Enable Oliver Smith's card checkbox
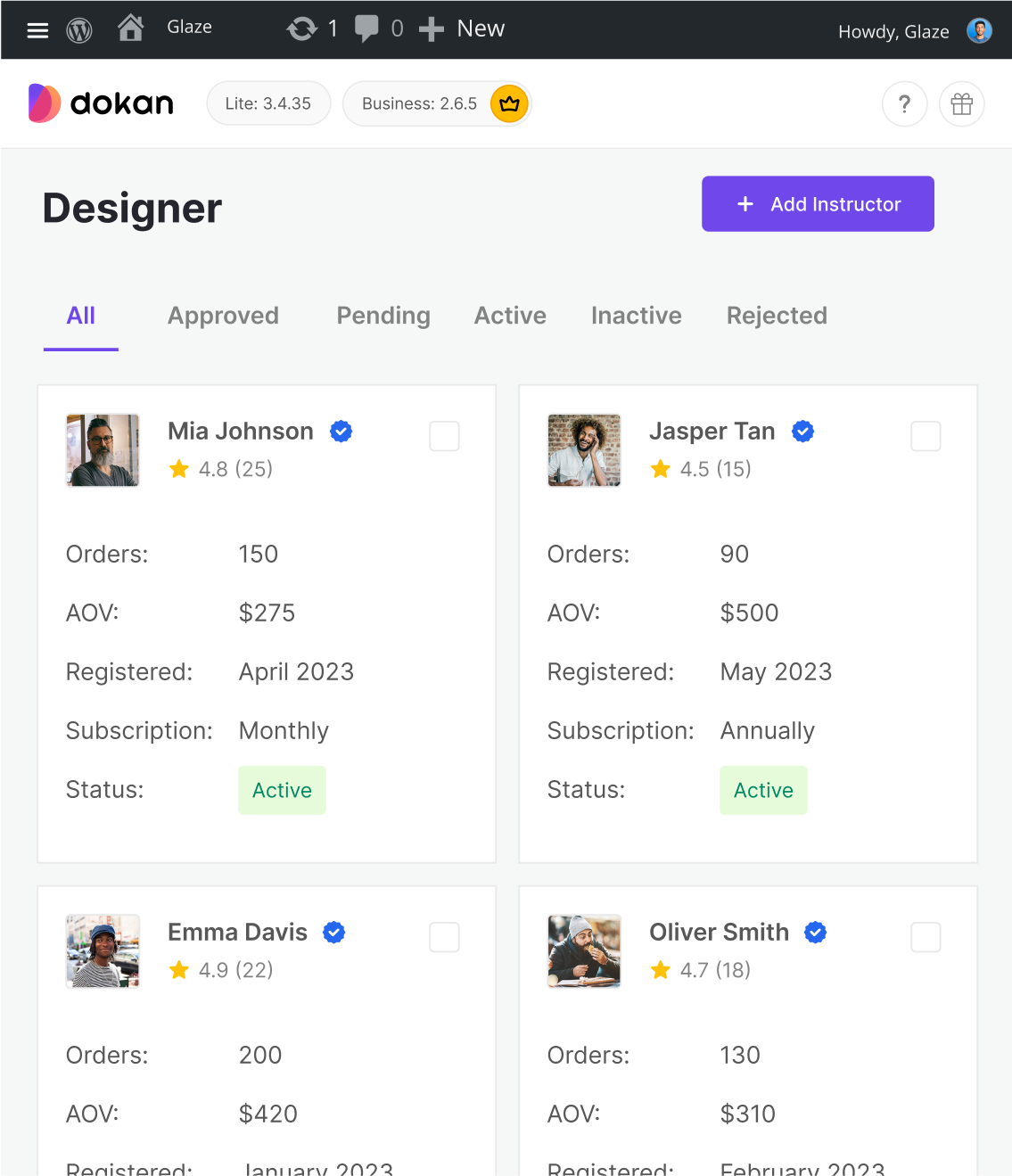 pos(926,937)
